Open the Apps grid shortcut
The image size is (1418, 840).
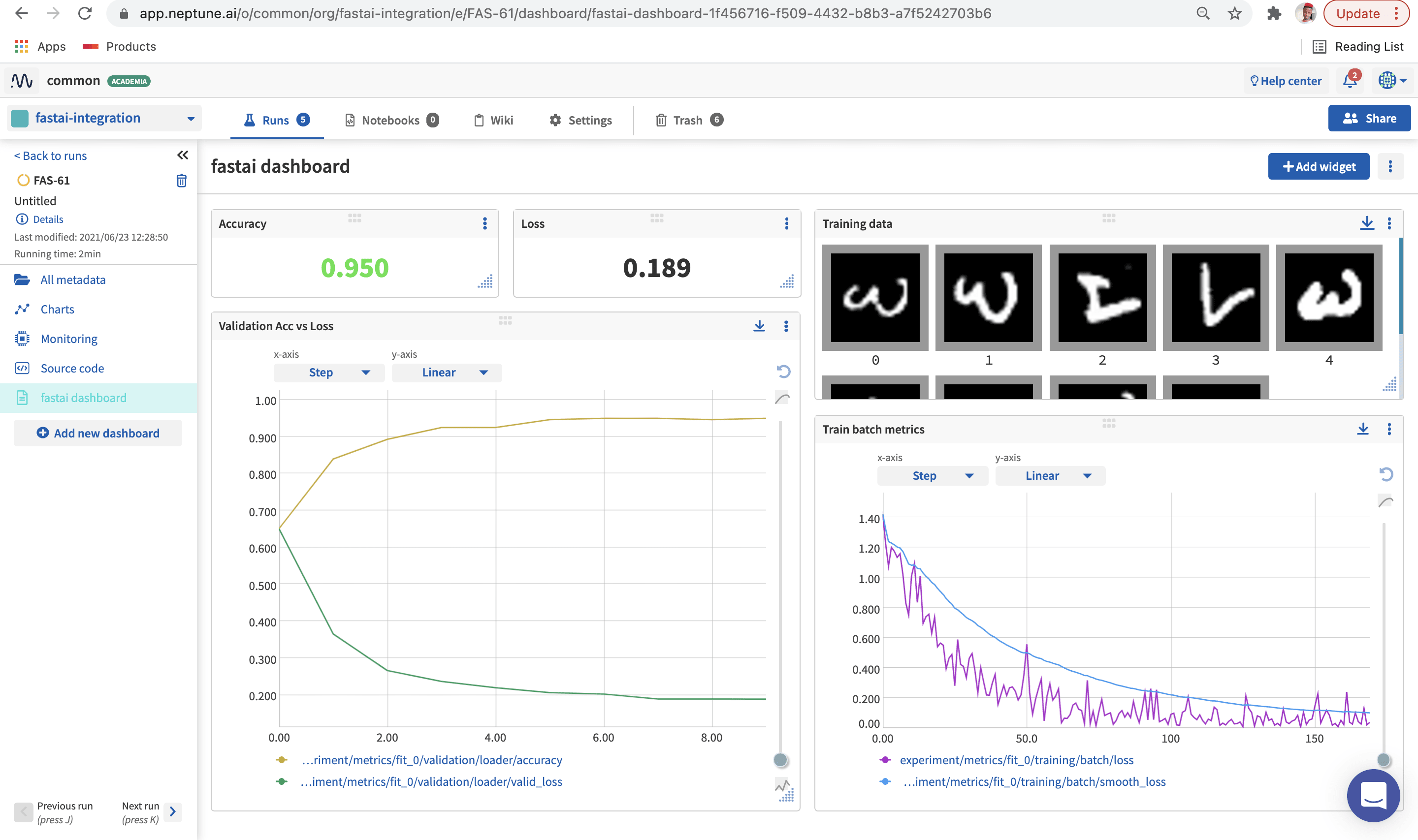(x=40, y=46)
